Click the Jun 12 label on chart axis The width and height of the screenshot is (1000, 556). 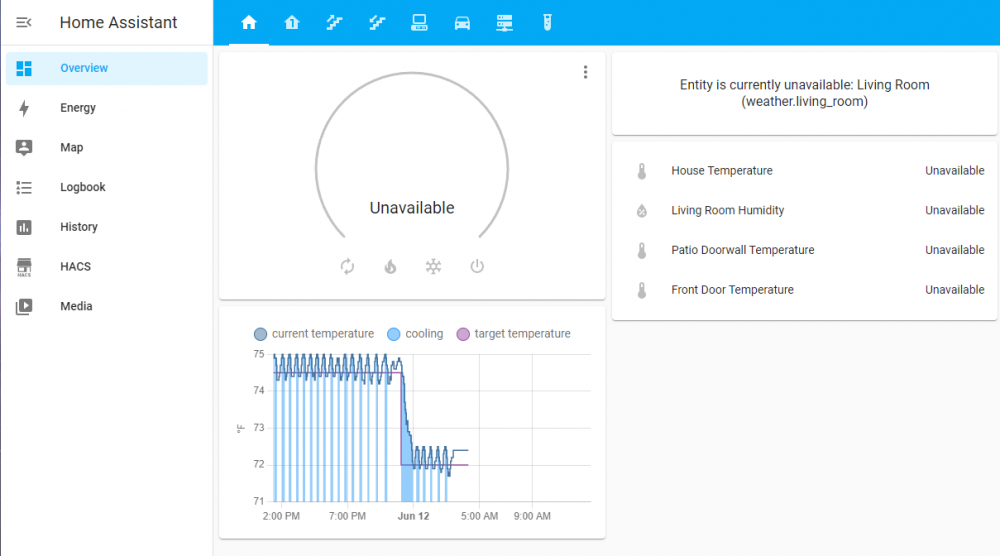(413, 516)
